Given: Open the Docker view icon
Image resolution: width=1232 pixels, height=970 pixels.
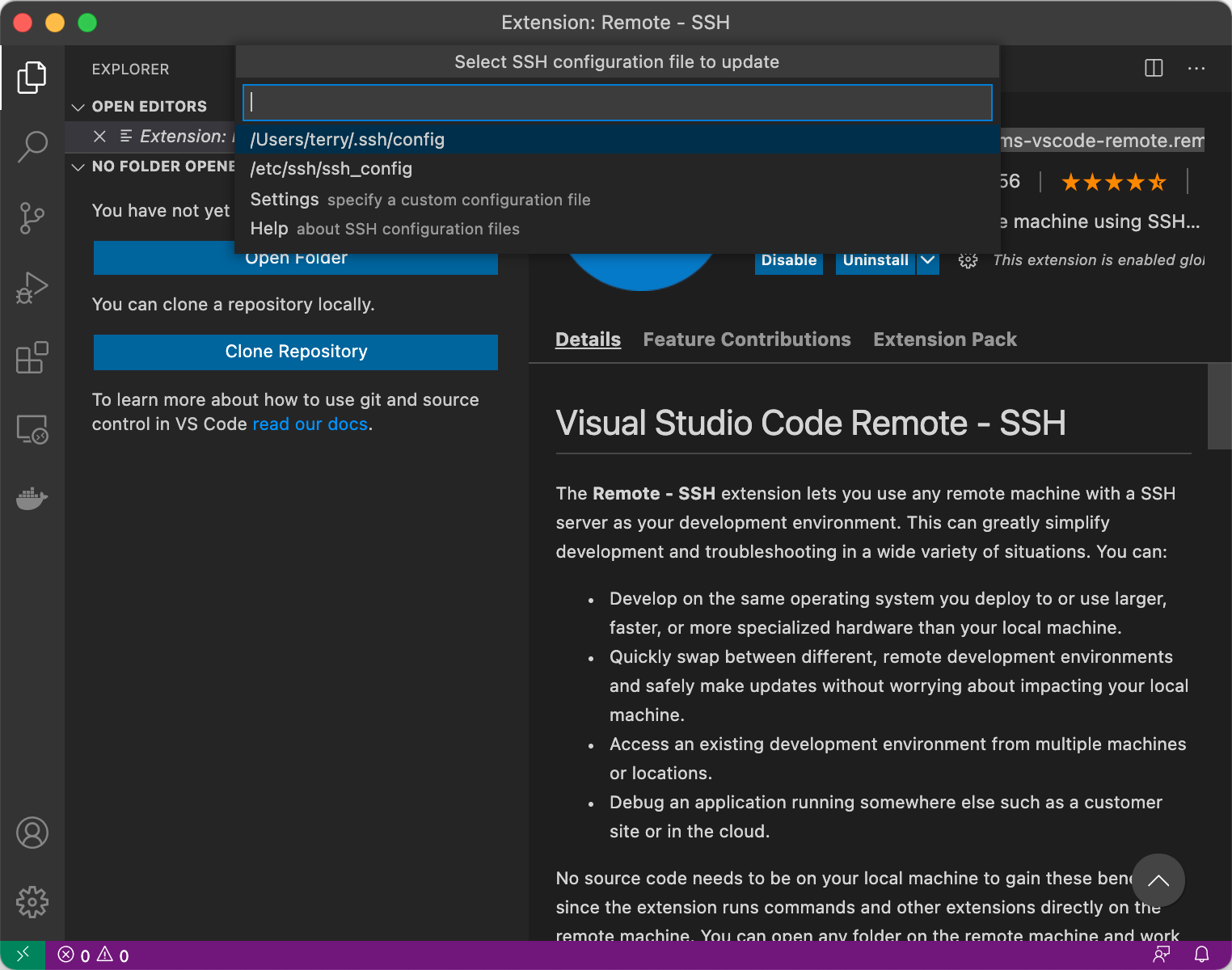Looking at the screenshot, I should 32,499.
